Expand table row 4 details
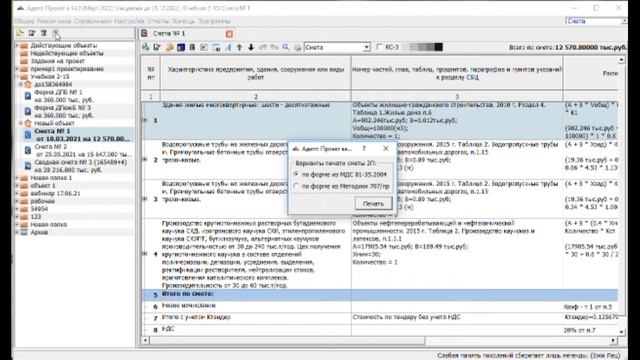 (144, 253)
